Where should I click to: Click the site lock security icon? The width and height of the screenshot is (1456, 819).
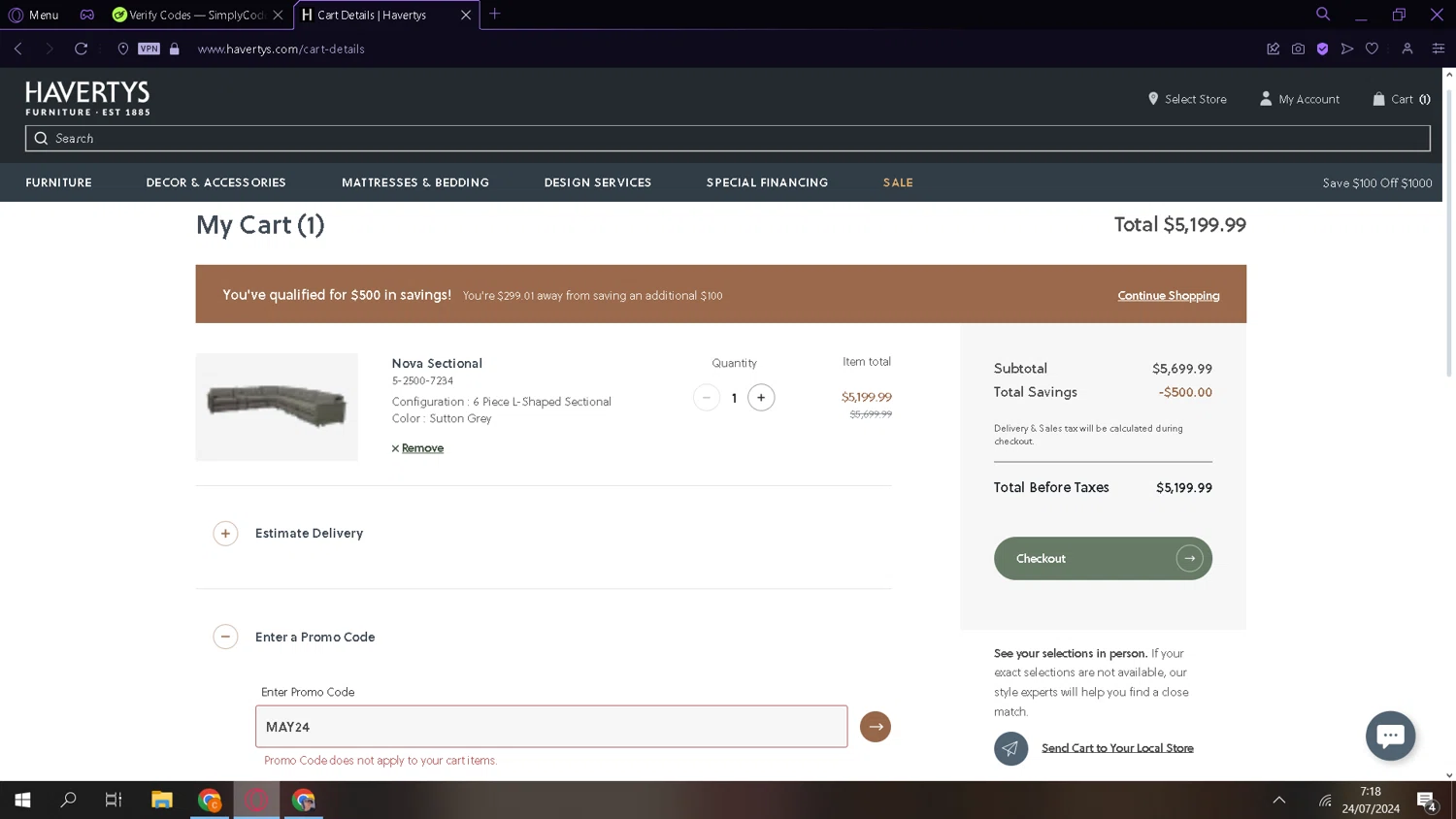click(x=175, y=49)
